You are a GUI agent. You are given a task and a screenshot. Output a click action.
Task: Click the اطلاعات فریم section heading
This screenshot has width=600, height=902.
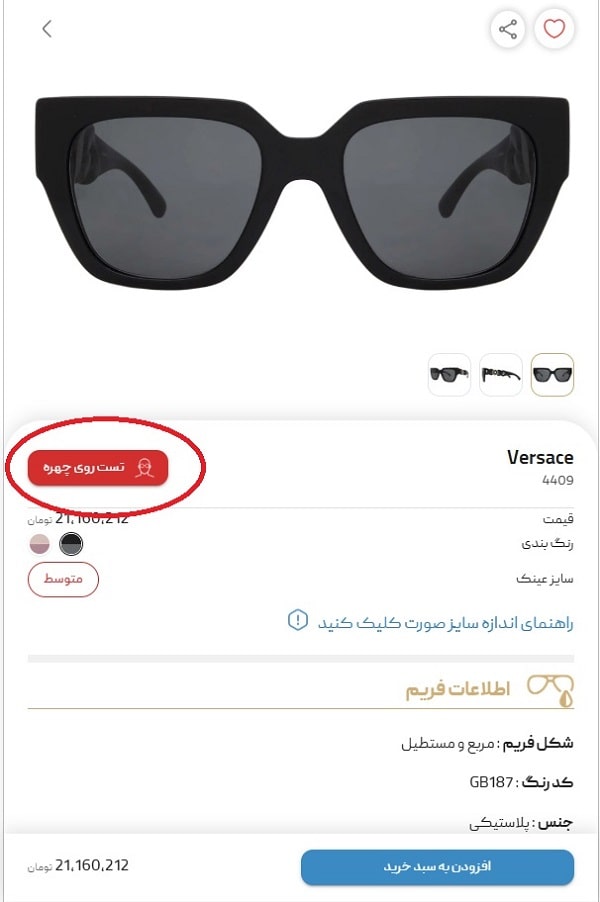pyautogui.click(x=458, y=689)
